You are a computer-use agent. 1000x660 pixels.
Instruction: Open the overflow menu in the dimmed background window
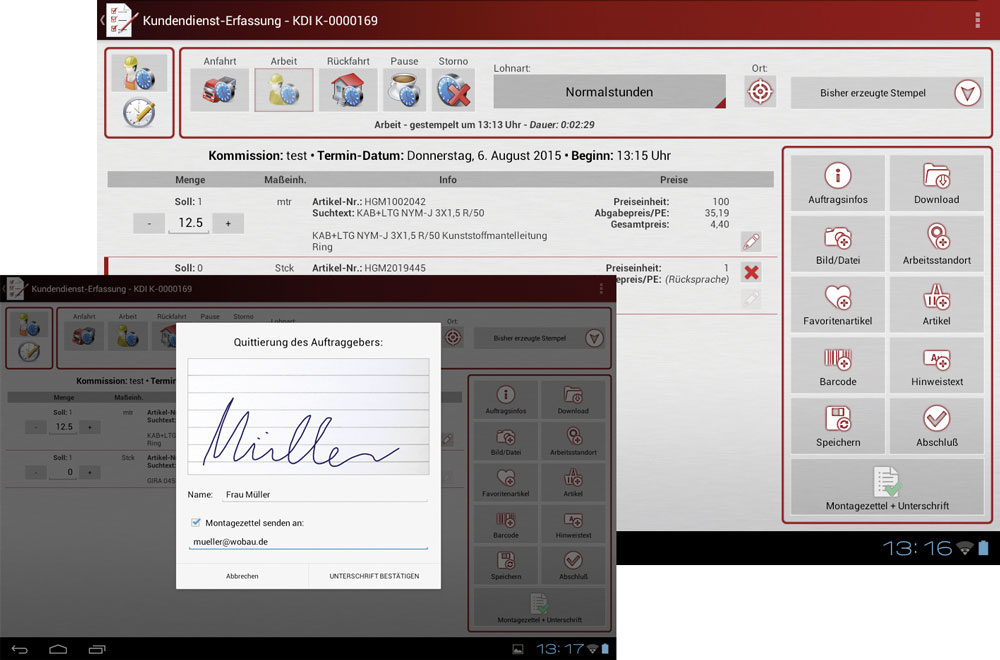pyautogui.click(x=601, y=289)
